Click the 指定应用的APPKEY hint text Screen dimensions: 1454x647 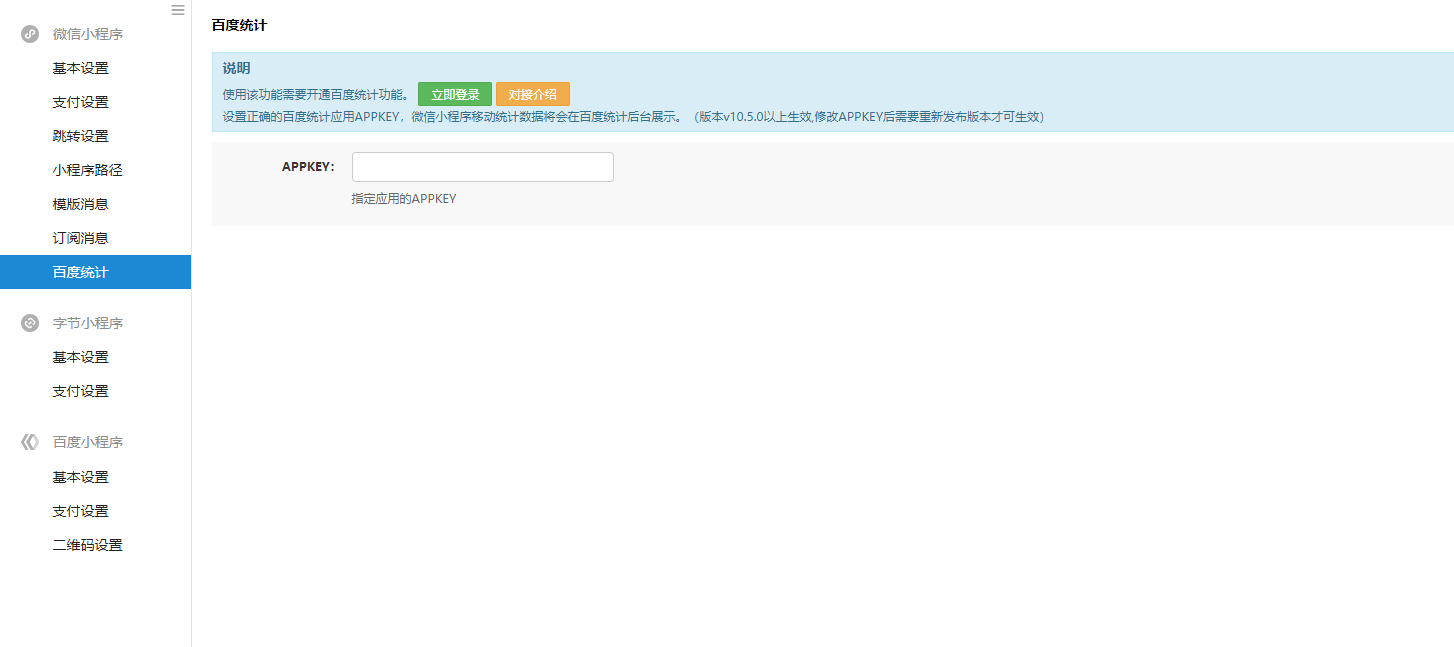[x=404, y=199]
